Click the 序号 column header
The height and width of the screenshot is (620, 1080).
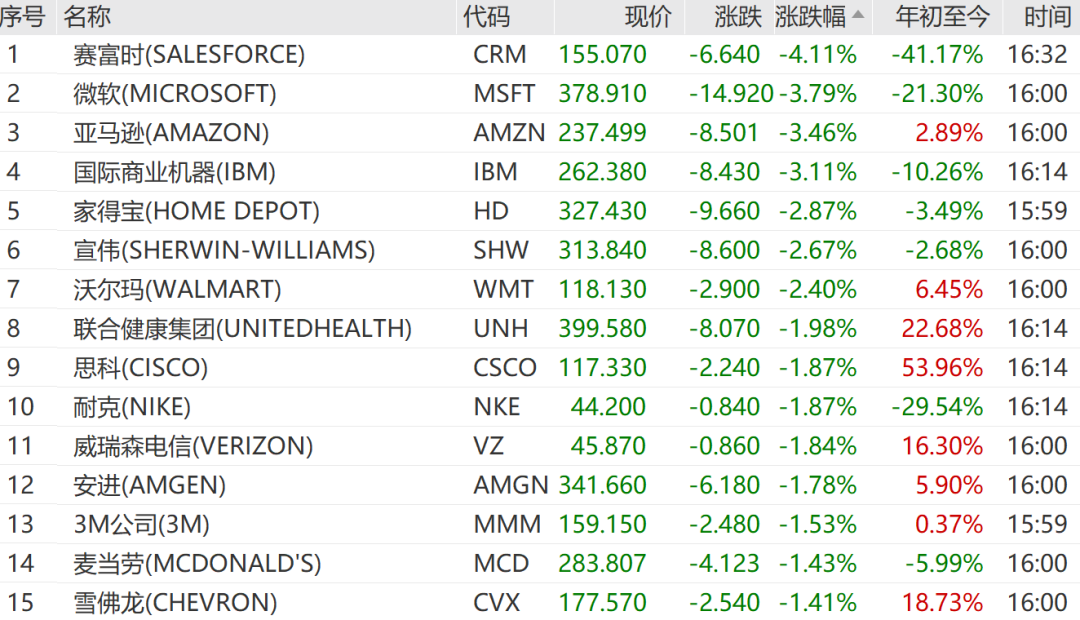click(23, 16)
